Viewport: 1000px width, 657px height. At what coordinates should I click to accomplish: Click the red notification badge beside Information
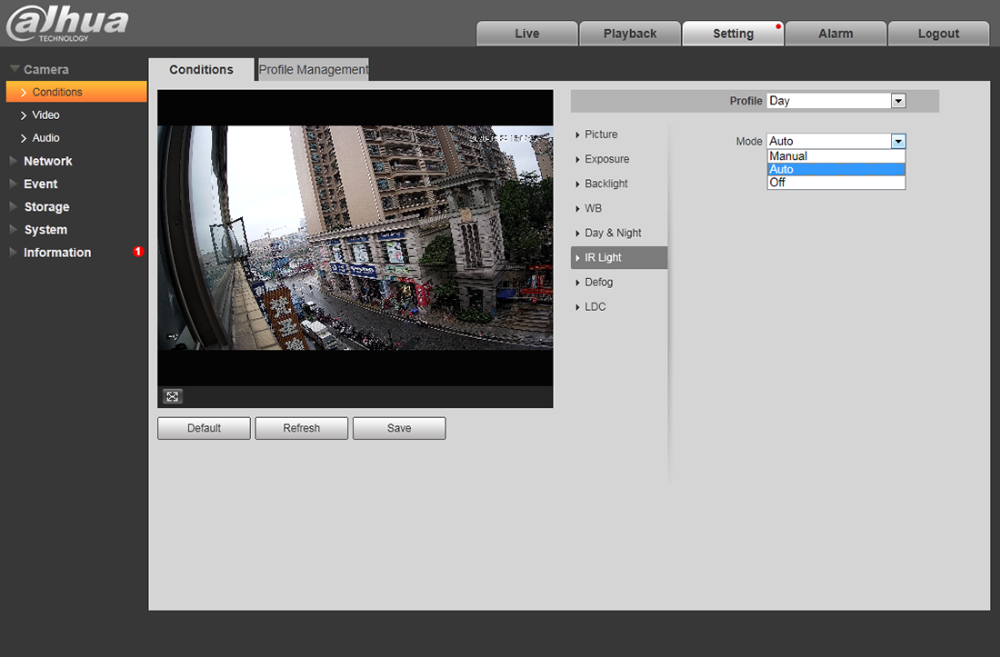coord(138,252)
